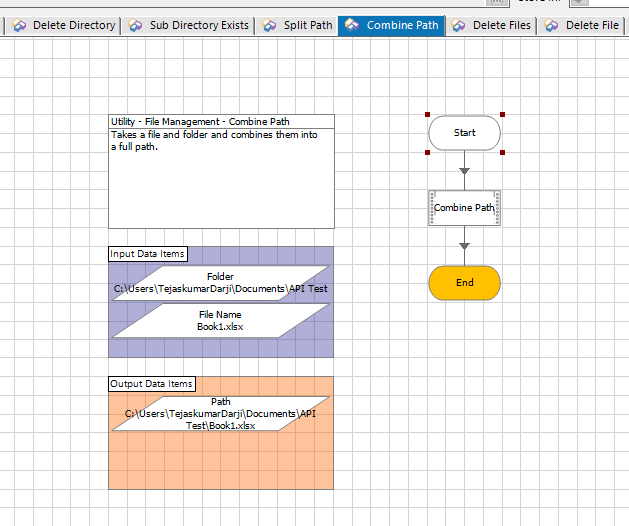Select the orange End stage
Viewport: 629px width, 526px height.
(464, 283)
